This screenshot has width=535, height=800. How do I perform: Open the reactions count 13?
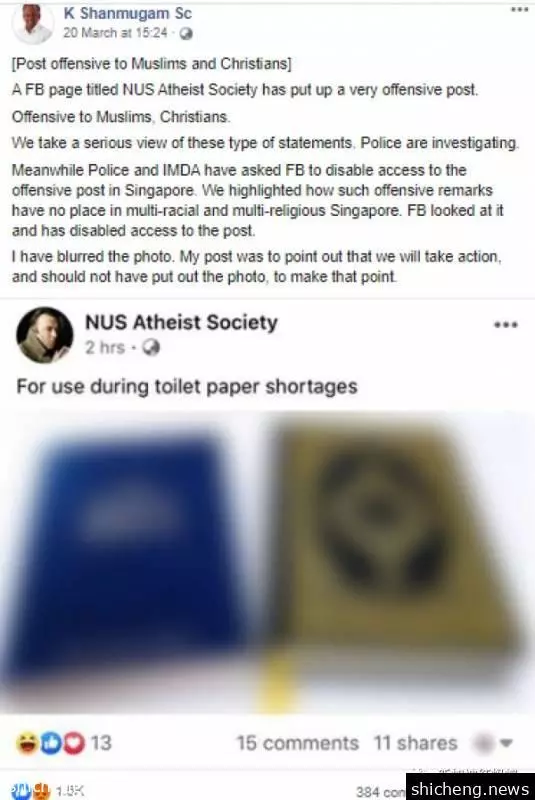[x=101, y=743]
